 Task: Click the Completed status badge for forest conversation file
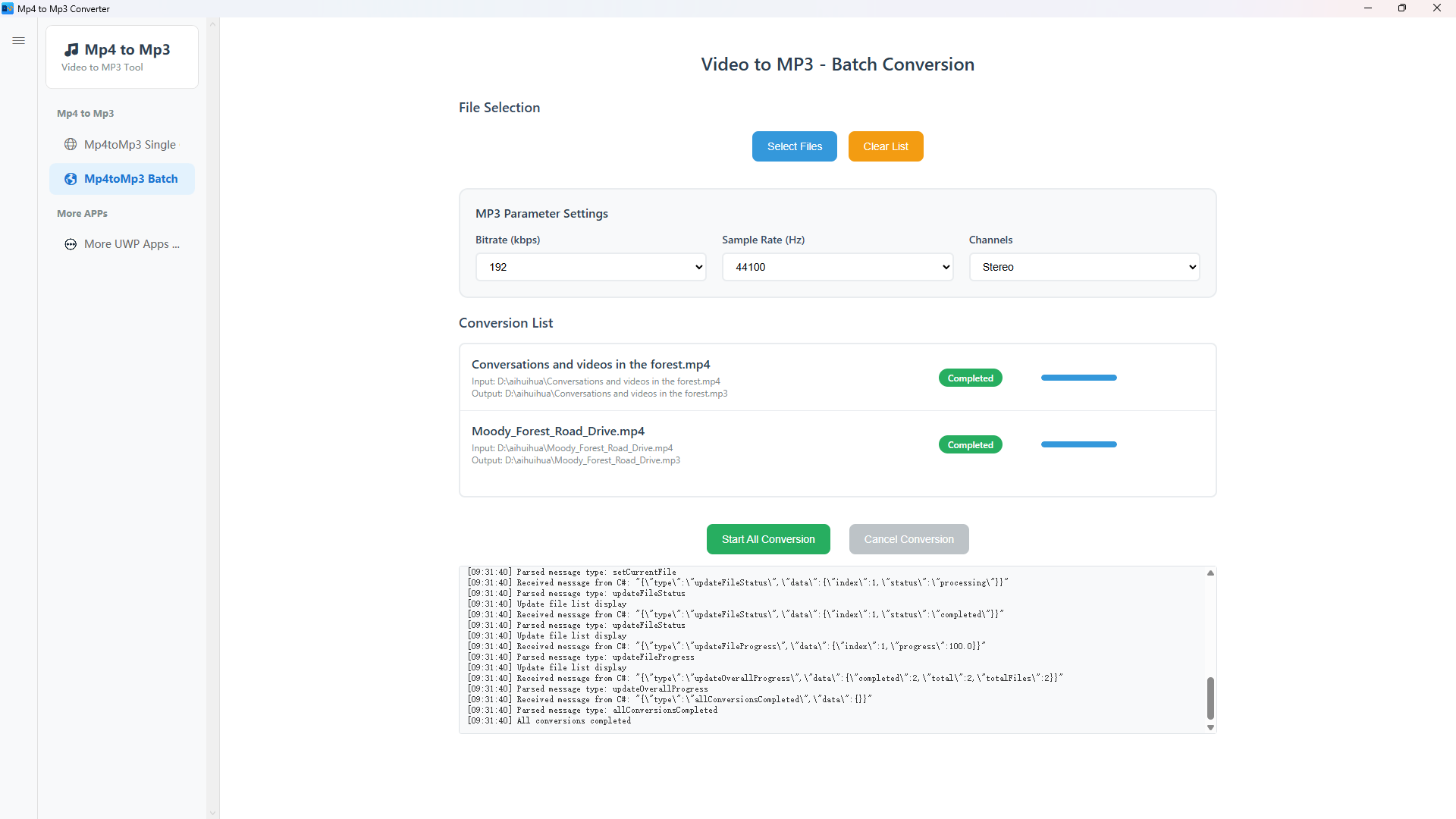point(971,377)
